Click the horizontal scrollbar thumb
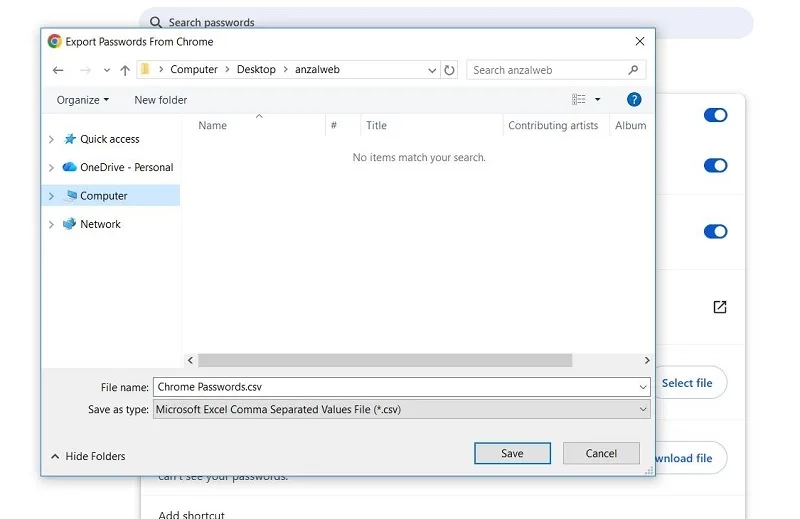 tap(385, 360)
